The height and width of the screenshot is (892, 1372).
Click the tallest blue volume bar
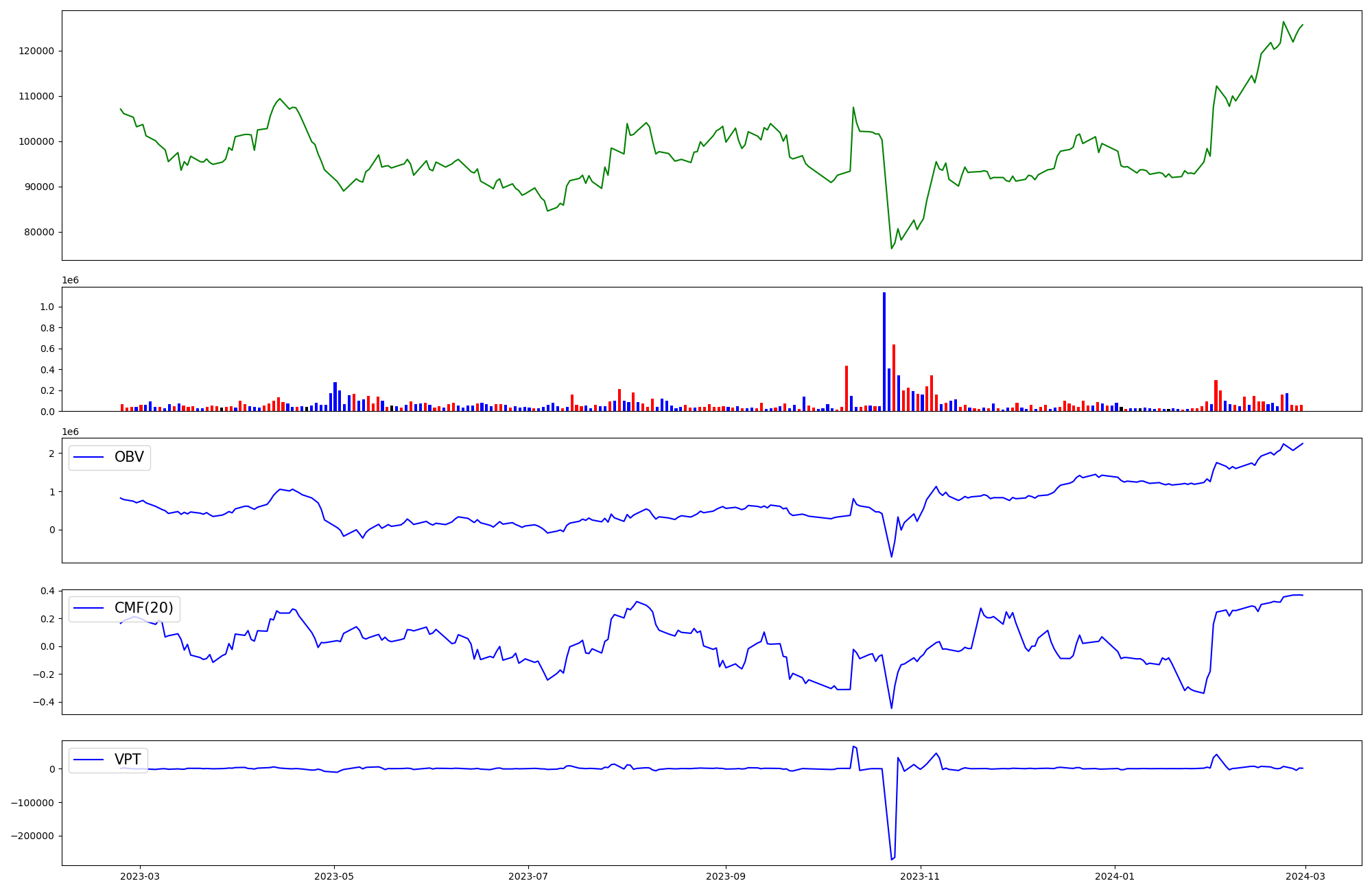click(884, 351)
